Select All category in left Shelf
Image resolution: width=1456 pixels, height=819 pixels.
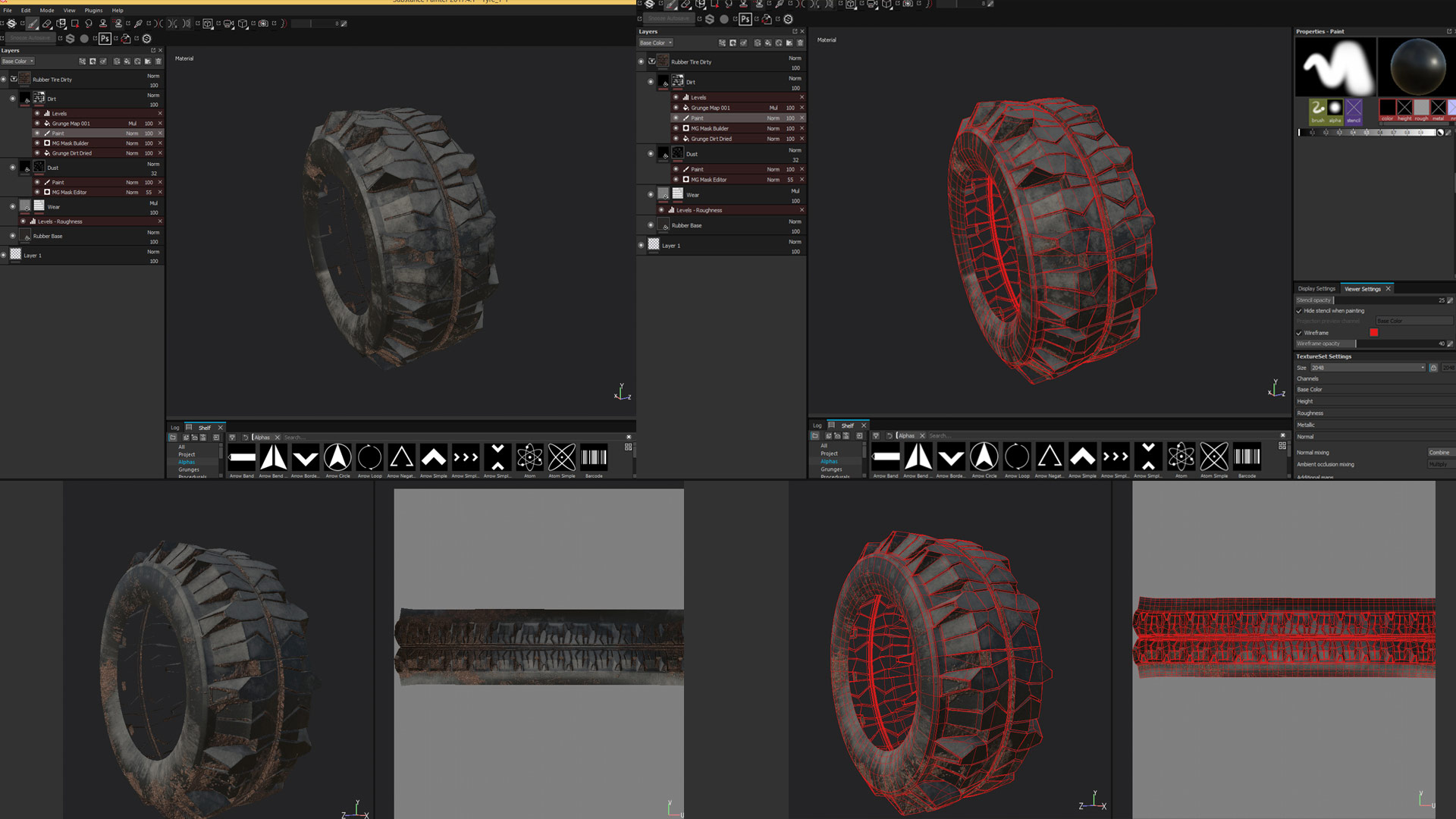181,447
